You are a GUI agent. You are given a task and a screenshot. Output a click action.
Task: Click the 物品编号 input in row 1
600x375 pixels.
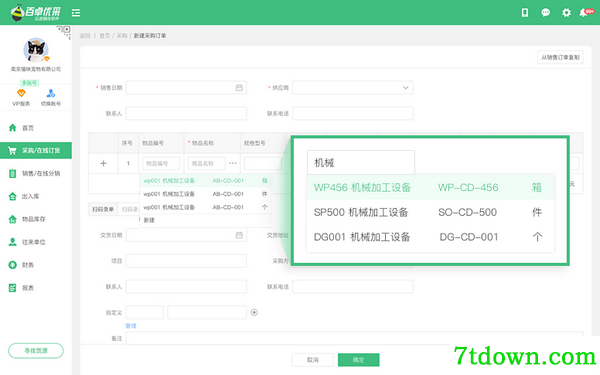pos(161,163)
